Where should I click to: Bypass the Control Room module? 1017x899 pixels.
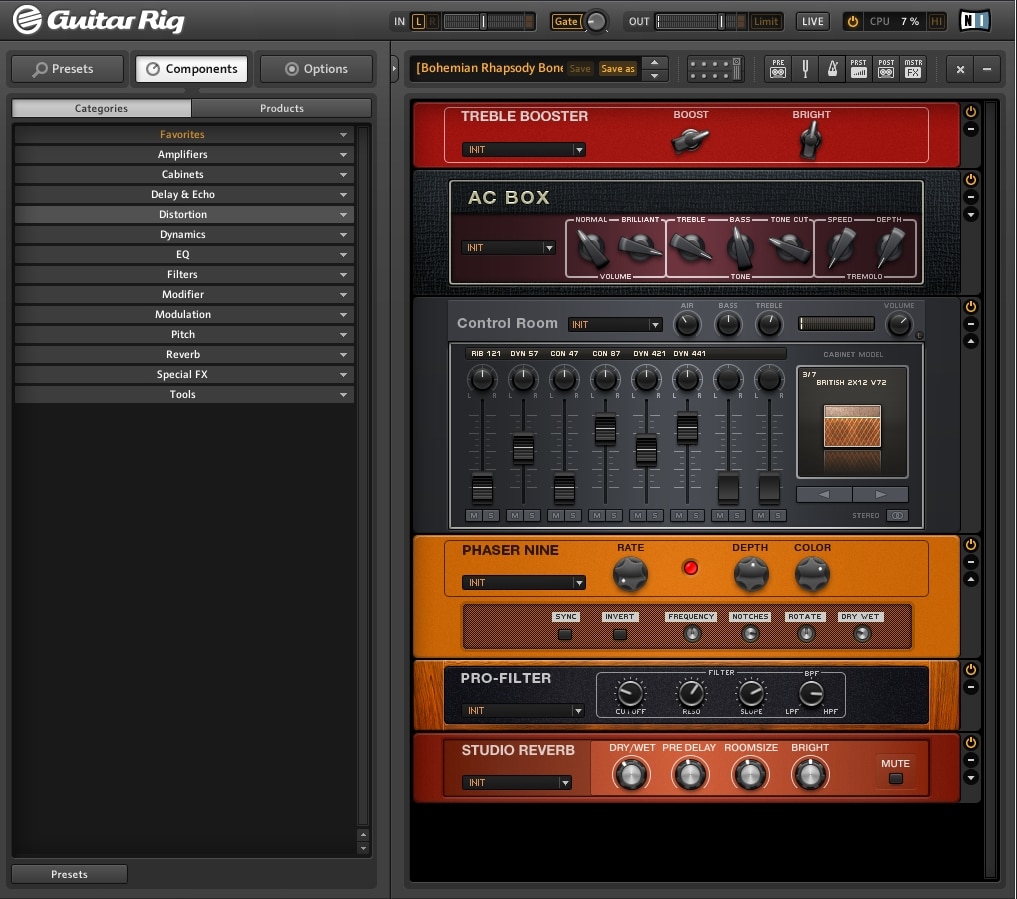coord(970,306)
